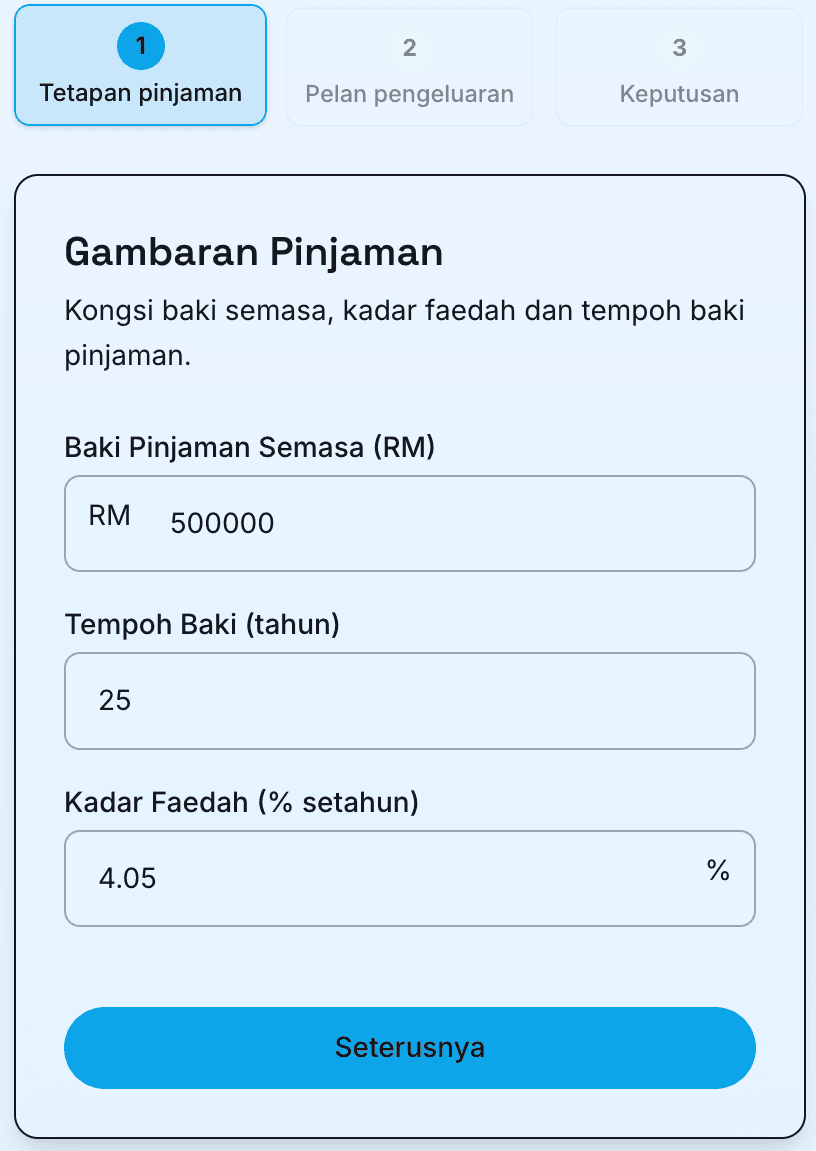Click the blue step 1 circle badge
This screenshot has width=816, height=1151.
(141, 47)
